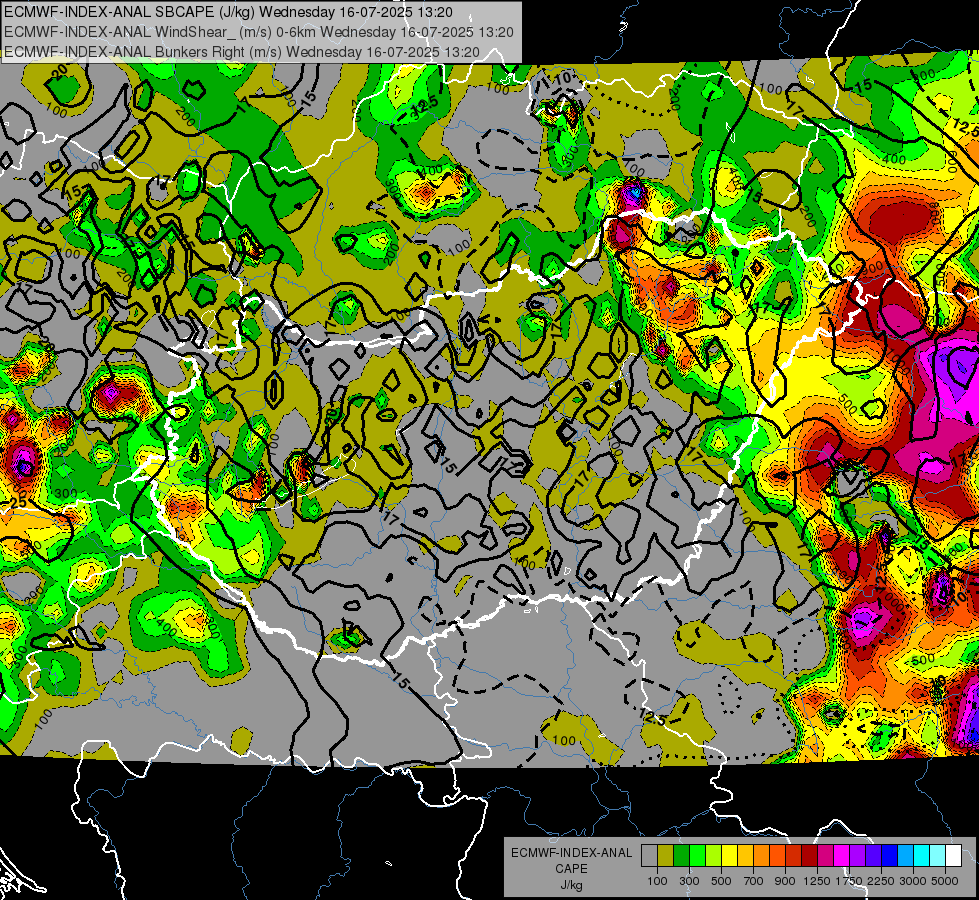Screen dimensions: 979x900
Task: Select the amber legend swatch before 700
Action: tap(745, 856)
